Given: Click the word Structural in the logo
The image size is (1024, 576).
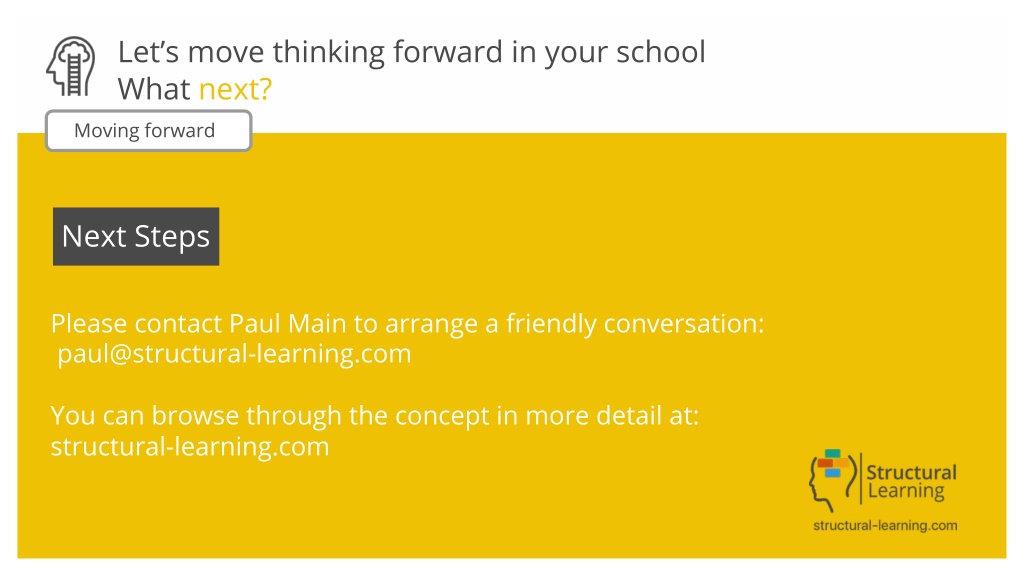Looking at the screenshot, I should click(x=911, y=472).
